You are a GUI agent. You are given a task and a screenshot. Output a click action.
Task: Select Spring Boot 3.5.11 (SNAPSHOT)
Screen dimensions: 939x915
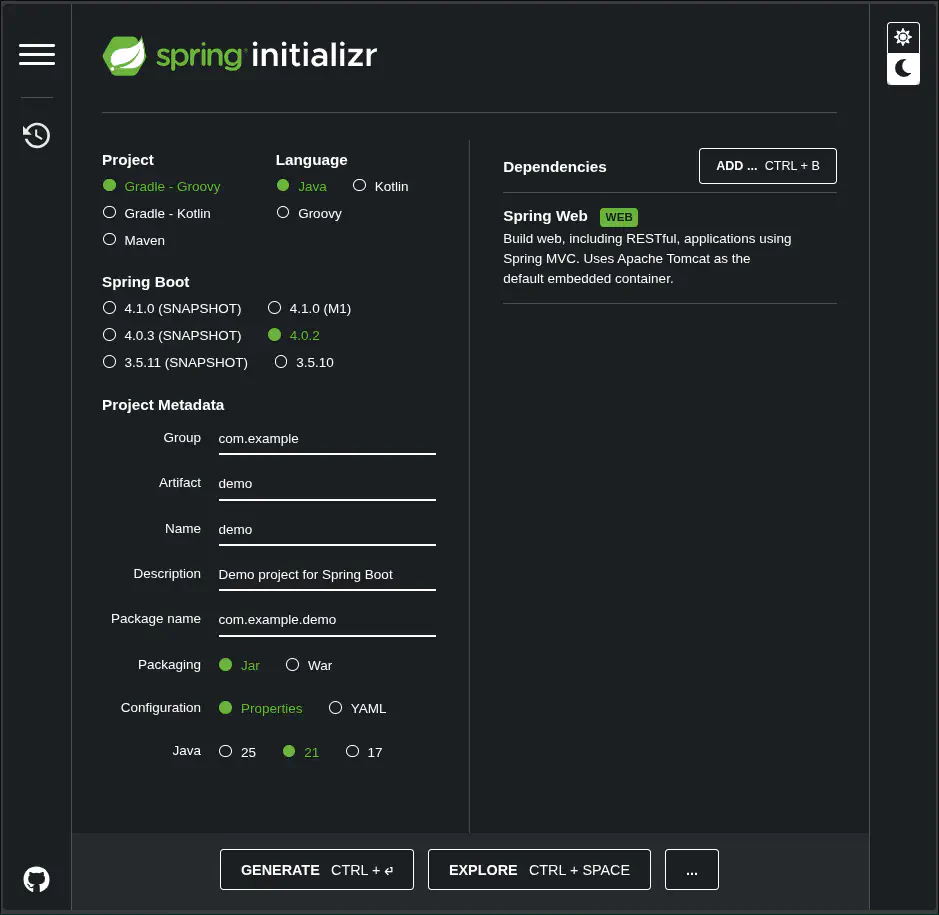[x=175, y=362]
